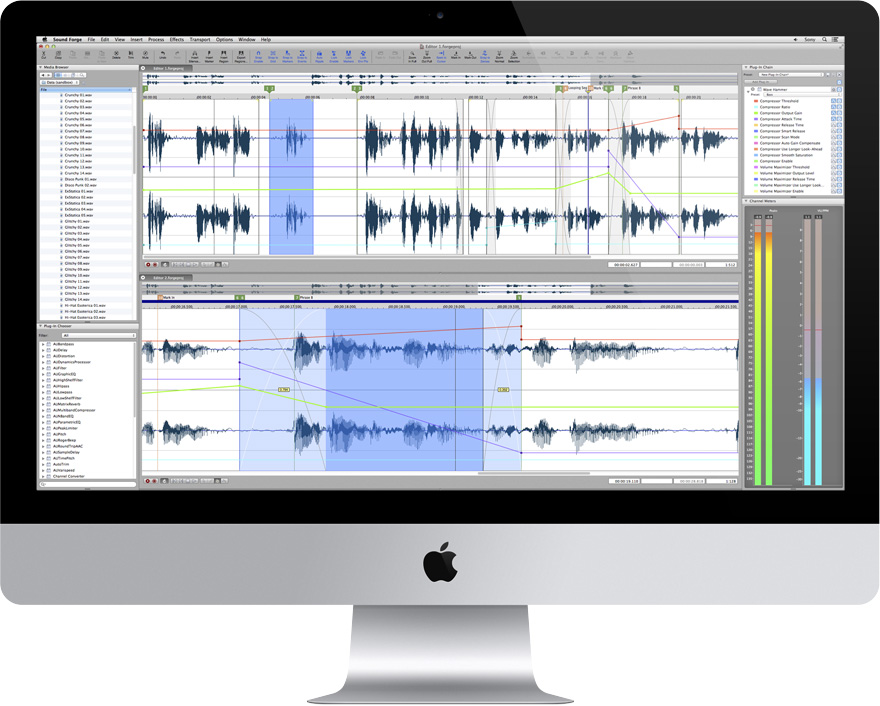Image resolution: width=880 pixels, height=706 pixels.
Task: Click the Insert Marker toolbar icon
Action: click(209, 56)
